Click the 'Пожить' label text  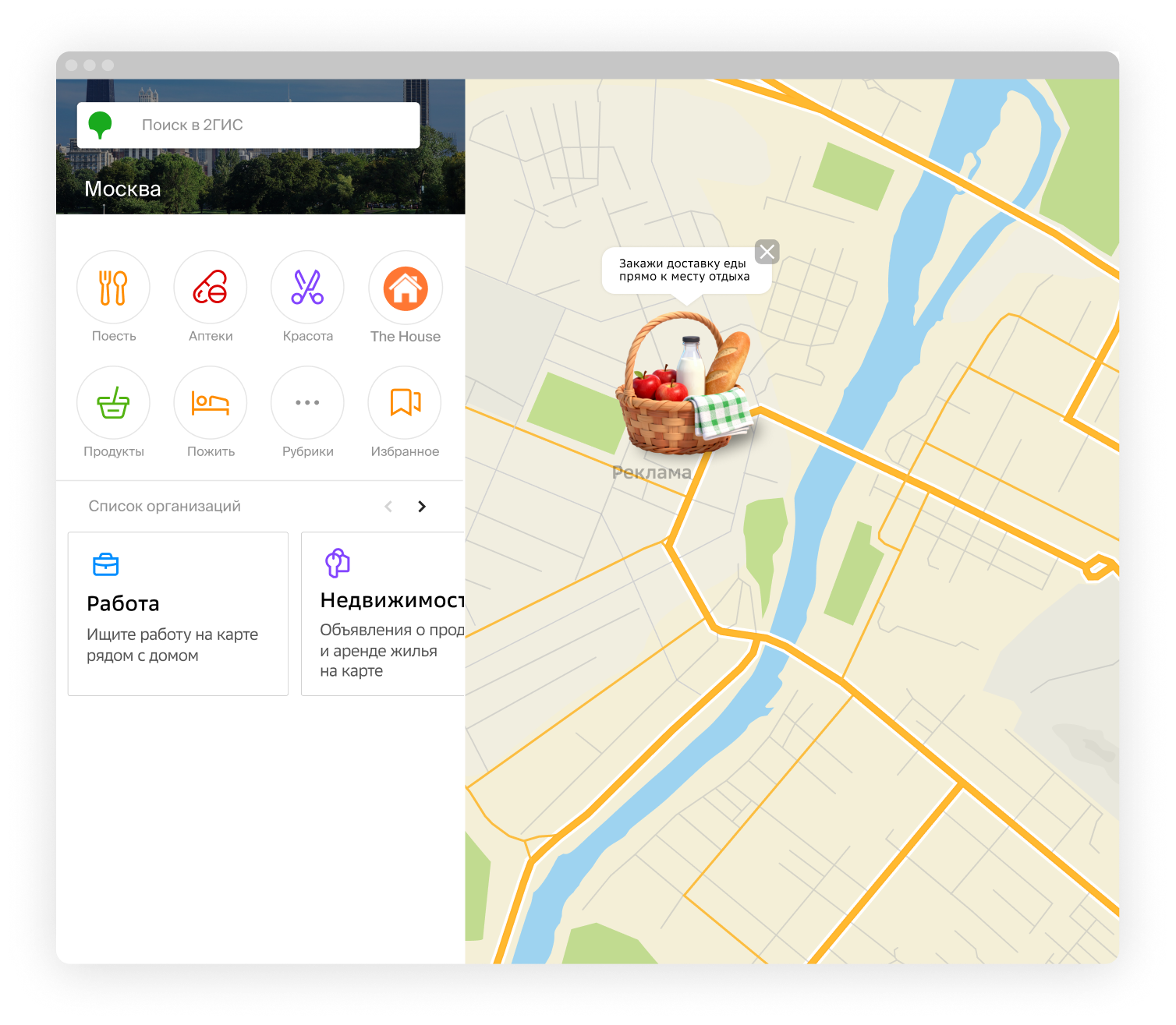211,451
